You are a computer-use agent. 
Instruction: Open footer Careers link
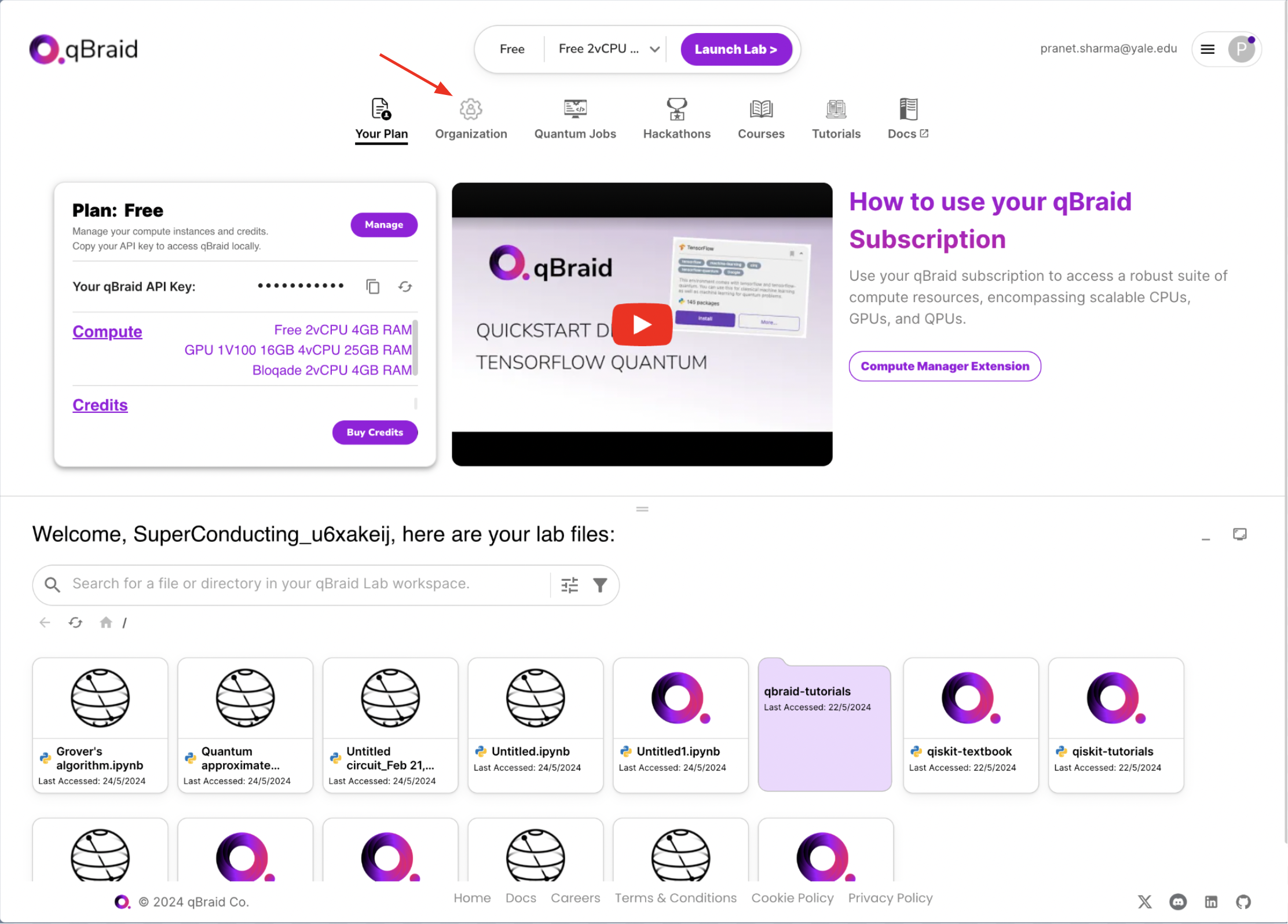(x=575, y=899)
